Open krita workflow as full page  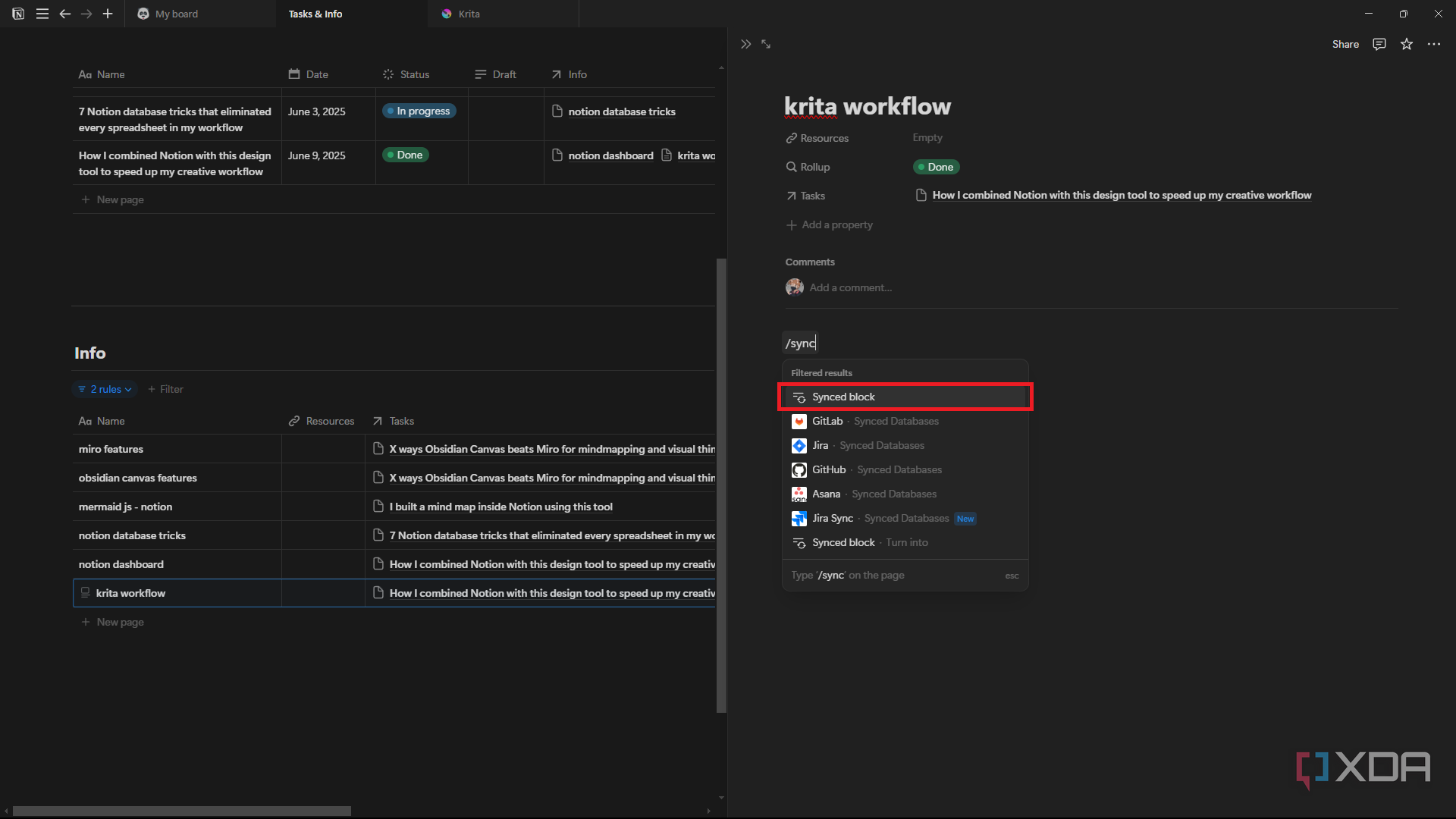pos(766,44)
